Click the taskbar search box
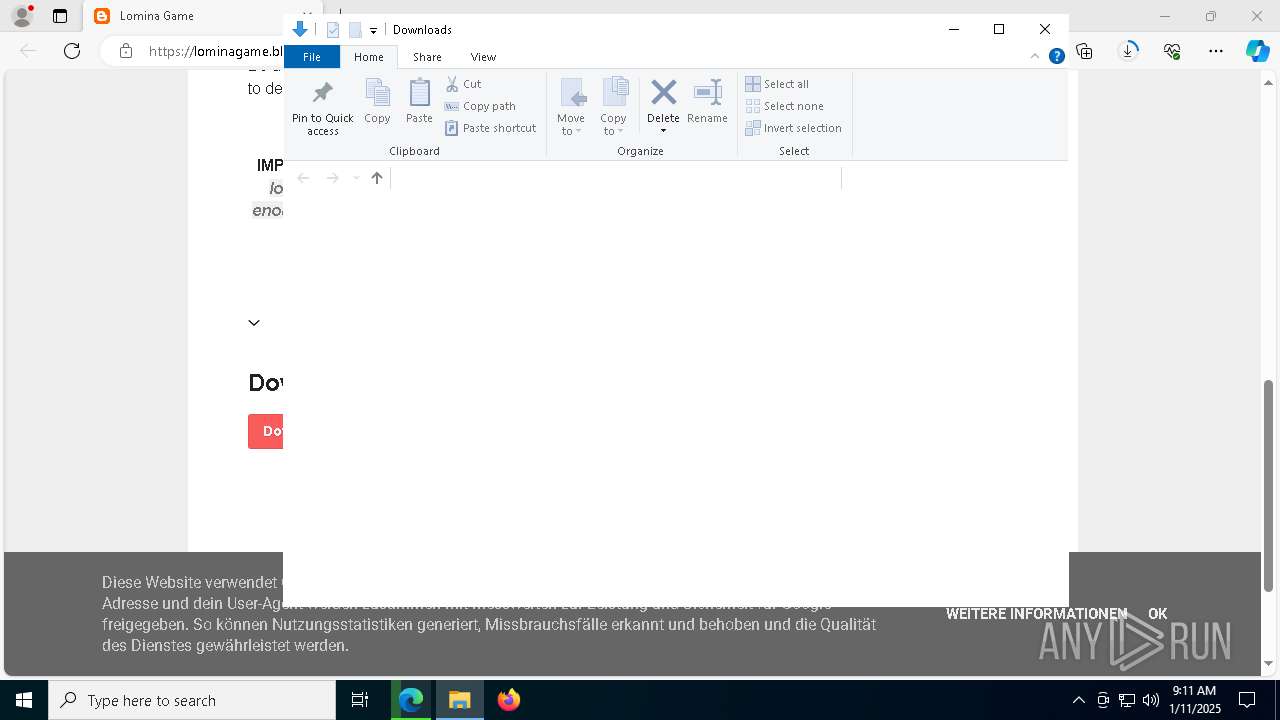 point(192,700)
